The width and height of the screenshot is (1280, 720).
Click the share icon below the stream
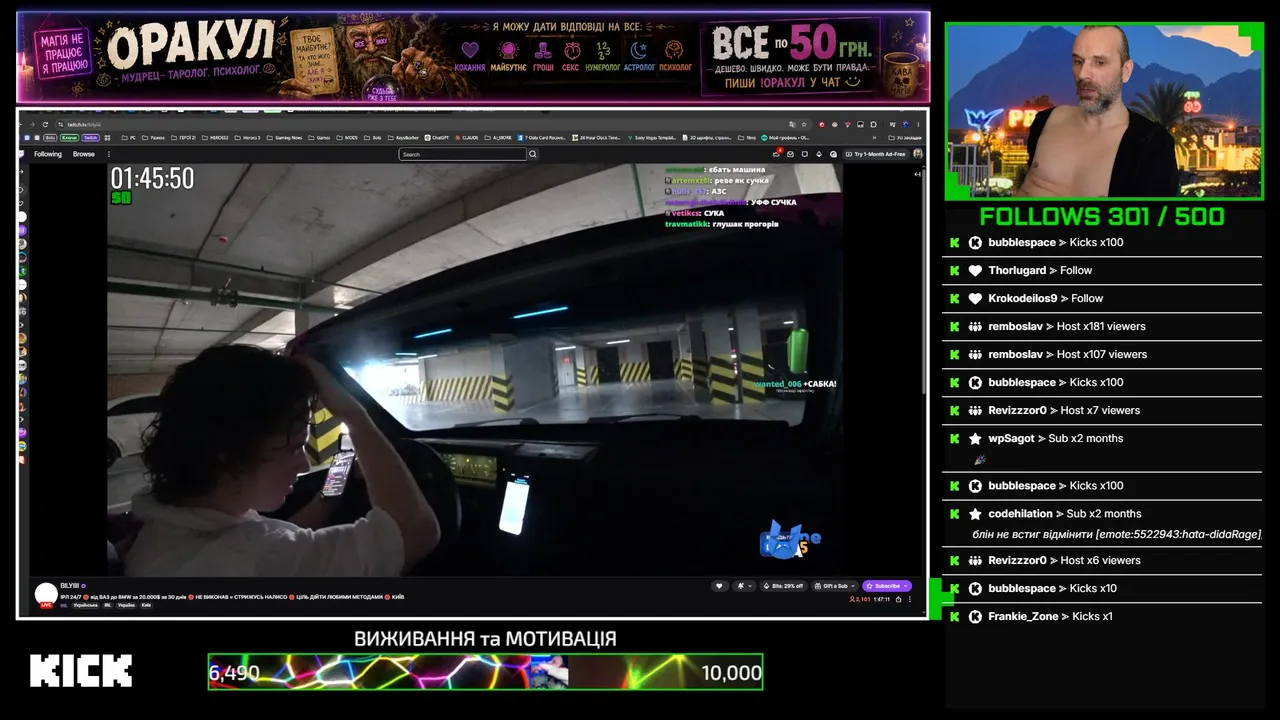pos(898,600)
